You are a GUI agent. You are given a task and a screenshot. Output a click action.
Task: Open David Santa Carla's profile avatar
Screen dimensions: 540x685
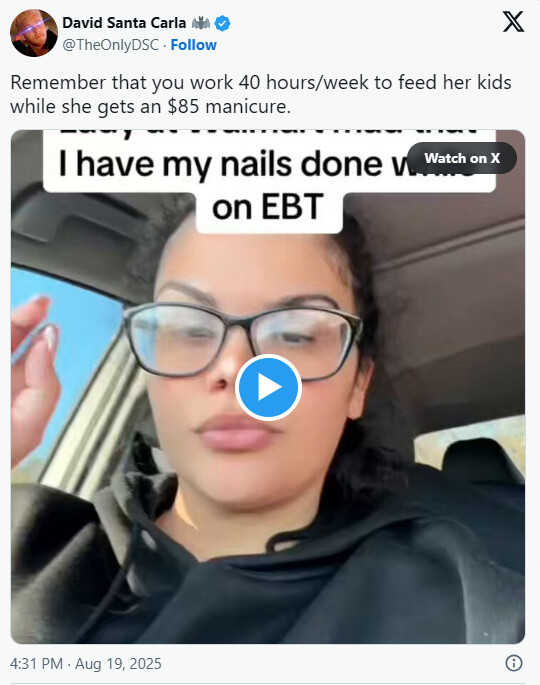pyautogui.click(x=34, y=33)
